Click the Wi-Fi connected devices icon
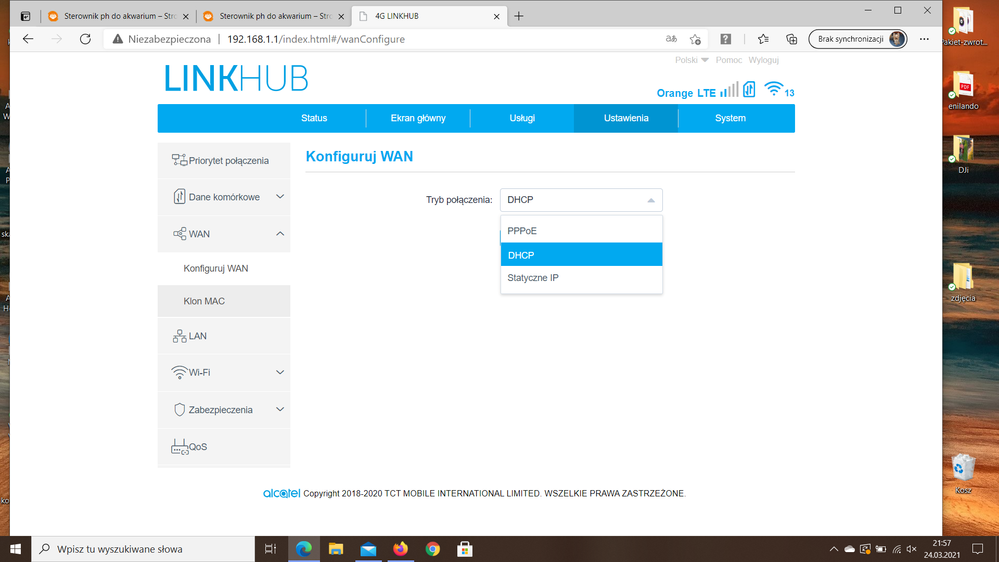The height and width of the screenshot is (562, 999). [773, 89]
